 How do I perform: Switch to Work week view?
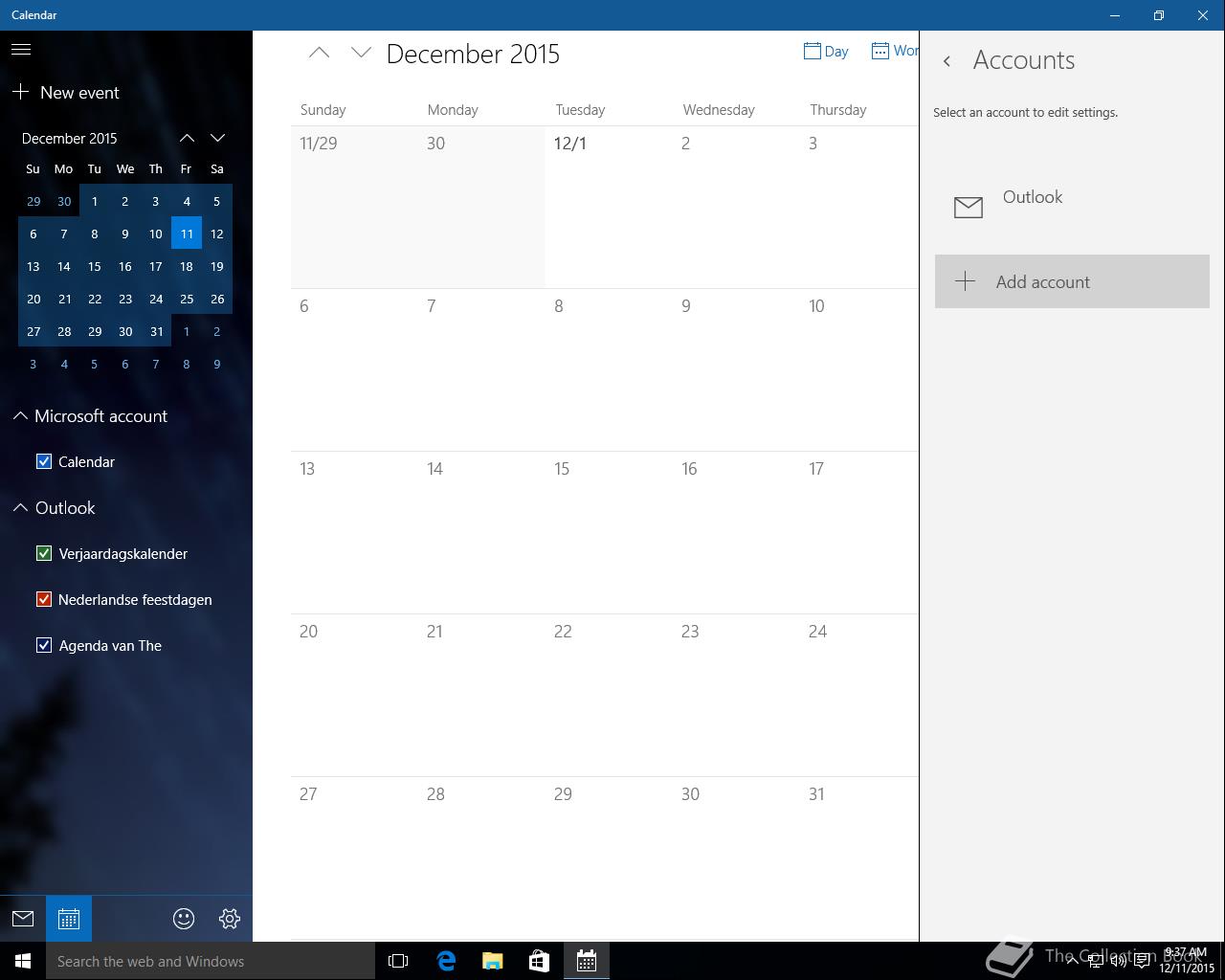pos(895,52)
